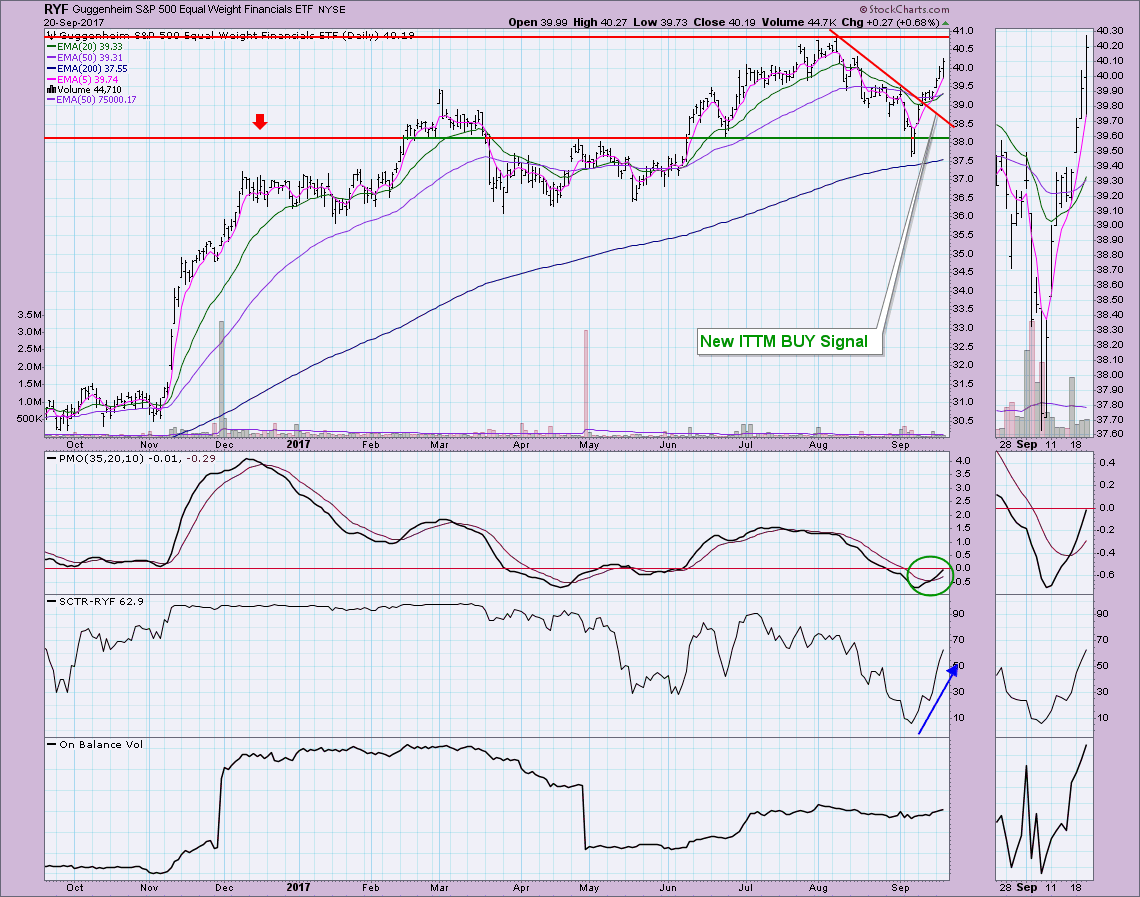
Task: Click the Close 40.19 value
Action: pos(723,23)
